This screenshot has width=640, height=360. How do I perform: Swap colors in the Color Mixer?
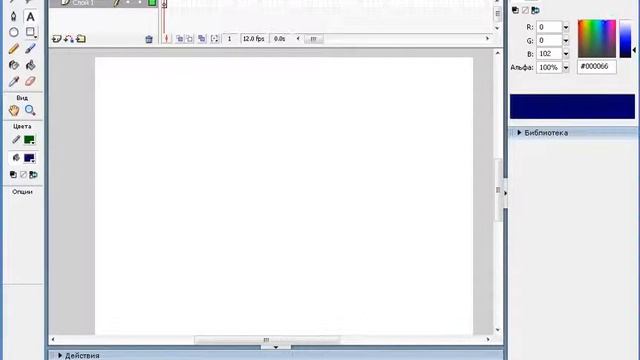[x=535, y=10]
